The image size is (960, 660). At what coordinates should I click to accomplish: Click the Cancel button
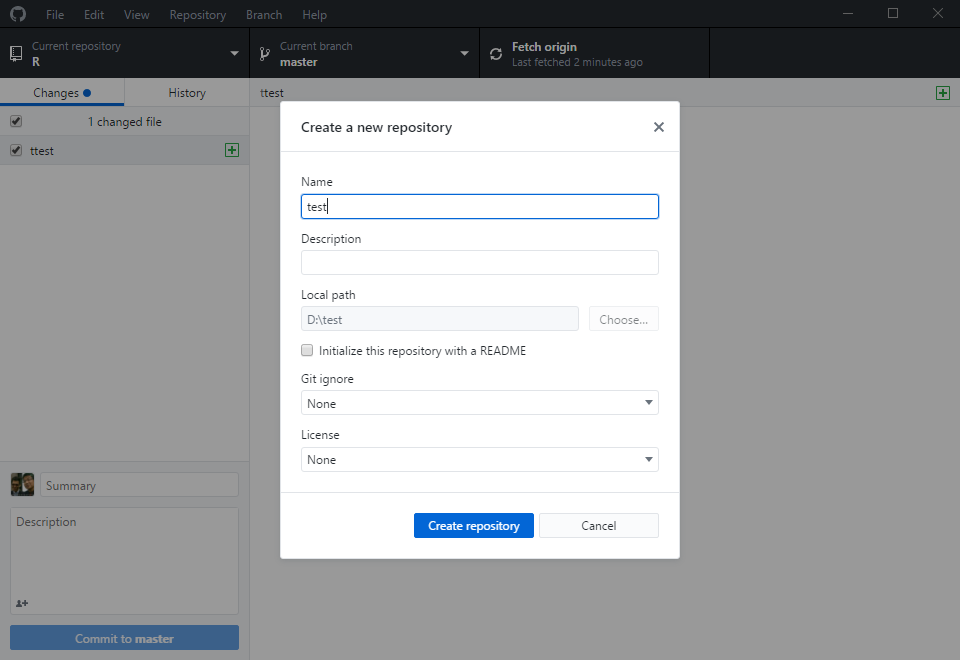[598, 525]
